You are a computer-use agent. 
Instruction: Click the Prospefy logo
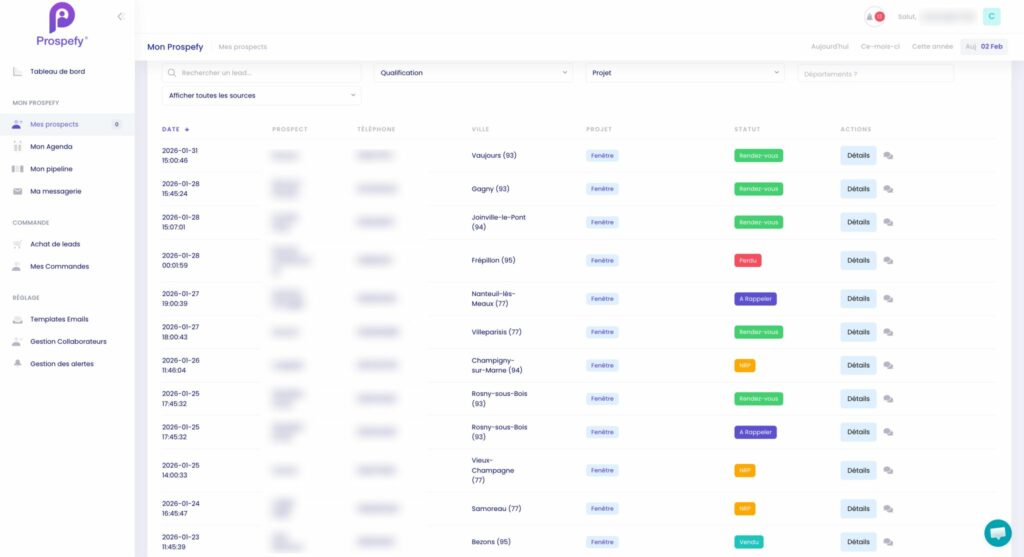[62, 25]
